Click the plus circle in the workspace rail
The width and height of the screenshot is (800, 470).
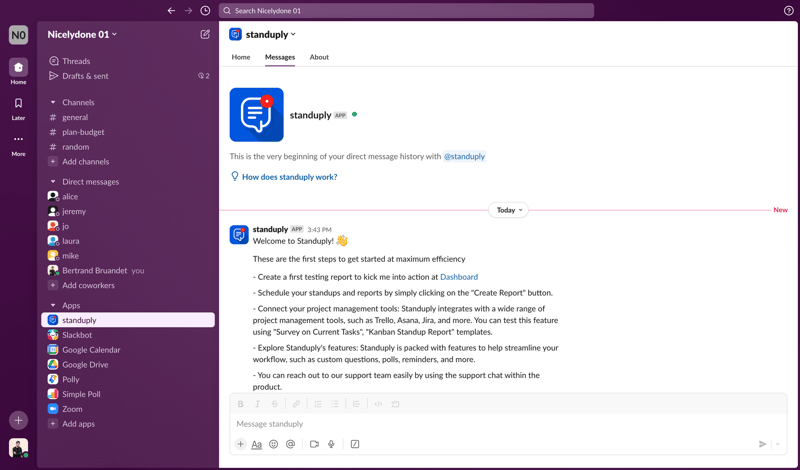click(x=18, y=420)
